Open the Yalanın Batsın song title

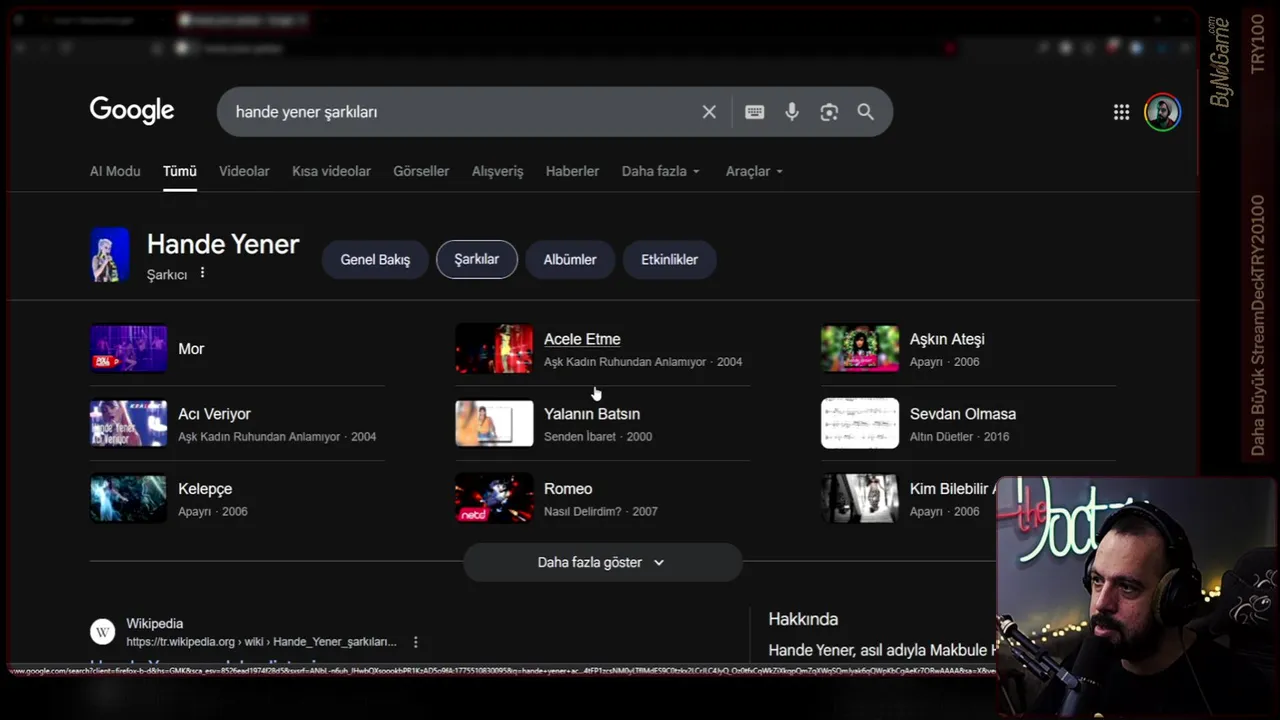592,414
